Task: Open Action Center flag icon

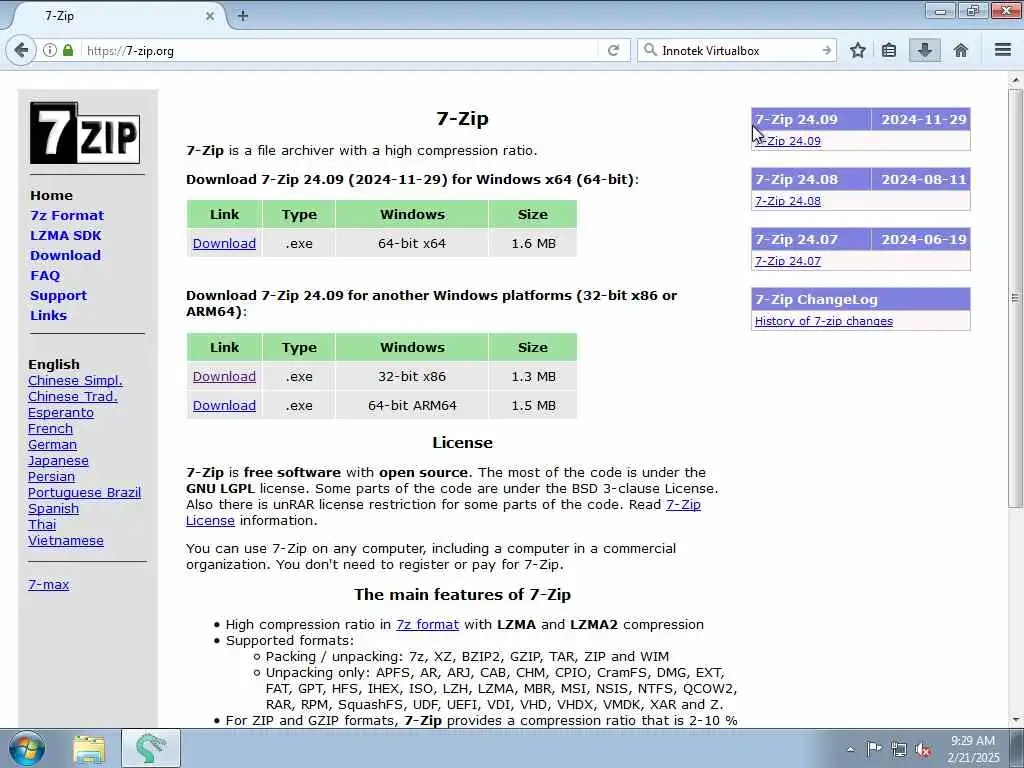Action: click(874, 749)
